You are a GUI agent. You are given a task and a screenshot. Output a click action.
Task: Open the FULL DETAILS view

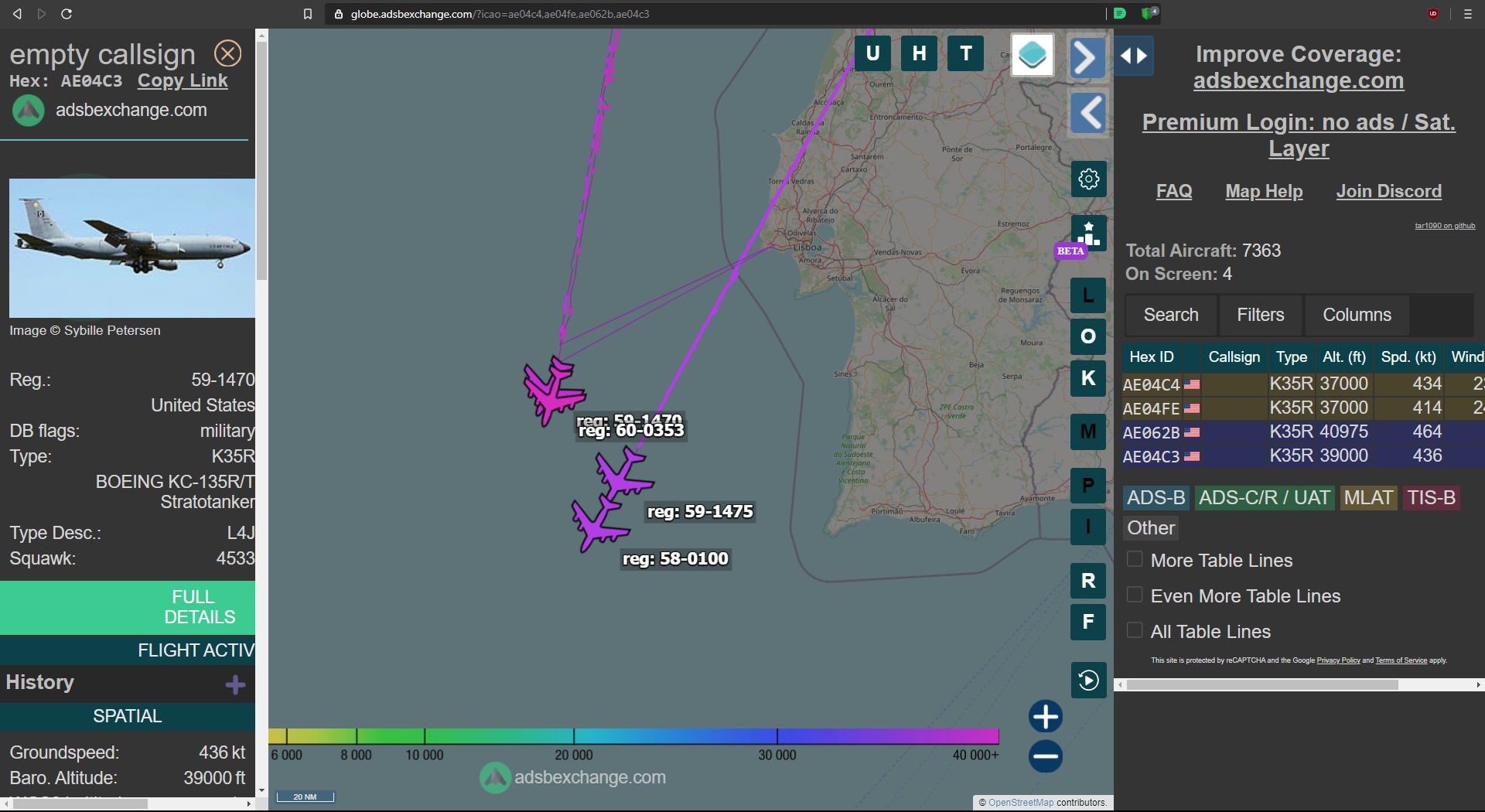click(x=128, y=607)
